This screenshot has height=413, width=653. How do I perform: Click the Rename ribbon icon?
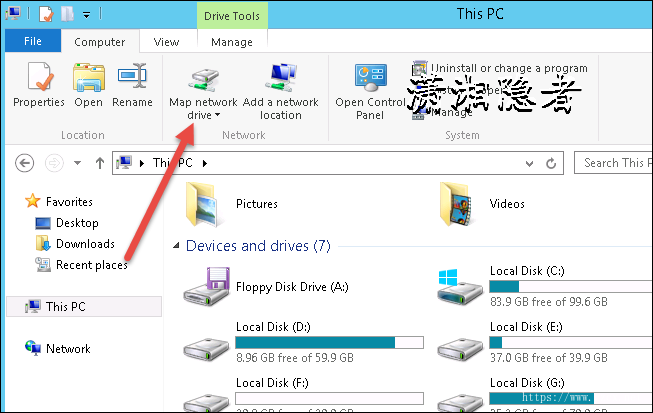click(x=132, y=76)
